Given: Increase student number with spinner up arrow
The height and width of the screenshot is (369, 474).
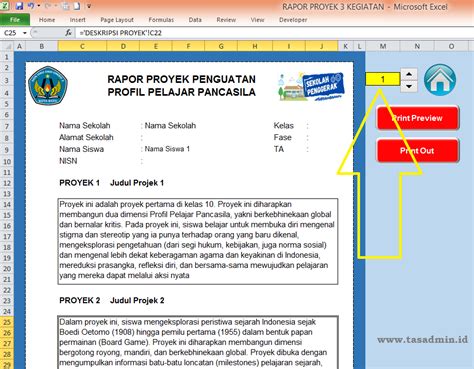Looking at the screenshot, I should coord(409,74).
